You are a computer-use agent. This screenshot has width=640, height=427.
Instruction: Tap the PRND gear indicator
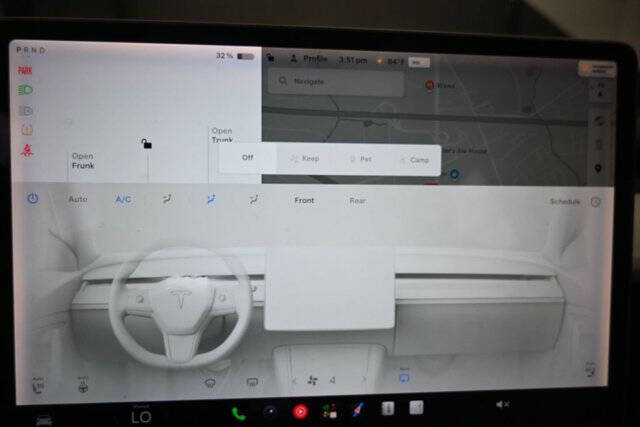pos(31,50)
